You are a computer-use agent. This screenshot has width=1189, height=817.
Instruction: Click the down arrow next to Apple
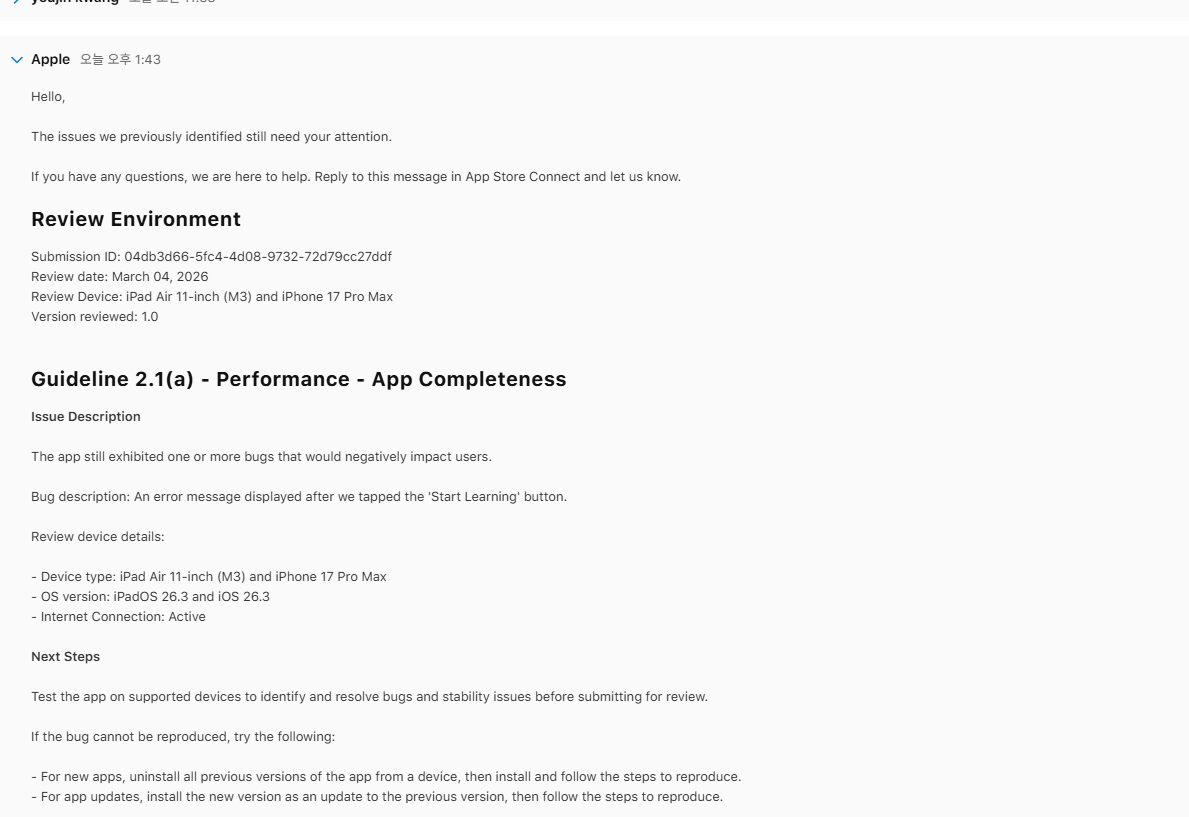point(16,59)
